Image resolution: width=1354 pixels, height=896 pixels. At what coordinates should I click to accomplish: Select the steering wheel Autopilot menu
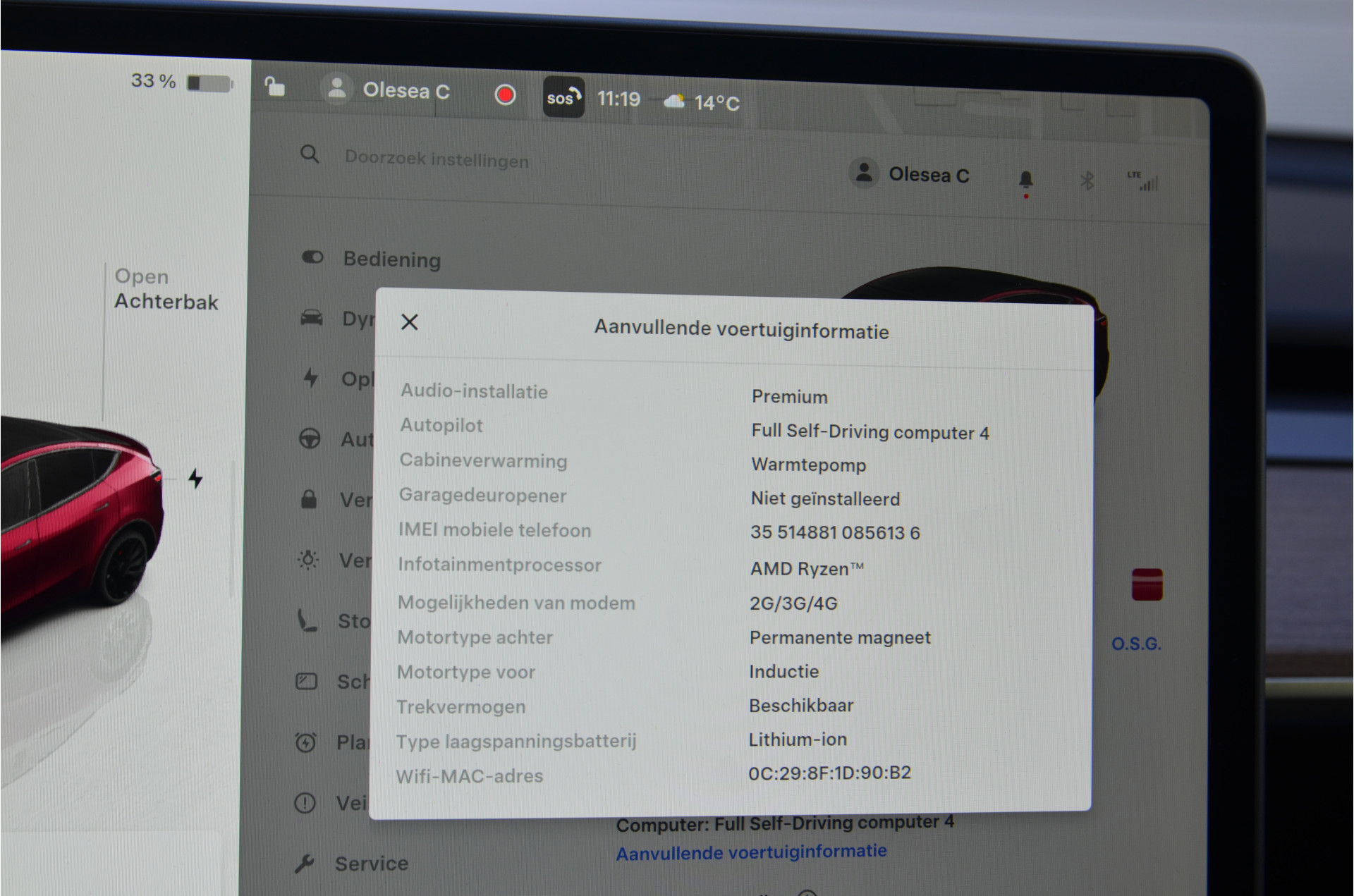click(x=310, y=438)
